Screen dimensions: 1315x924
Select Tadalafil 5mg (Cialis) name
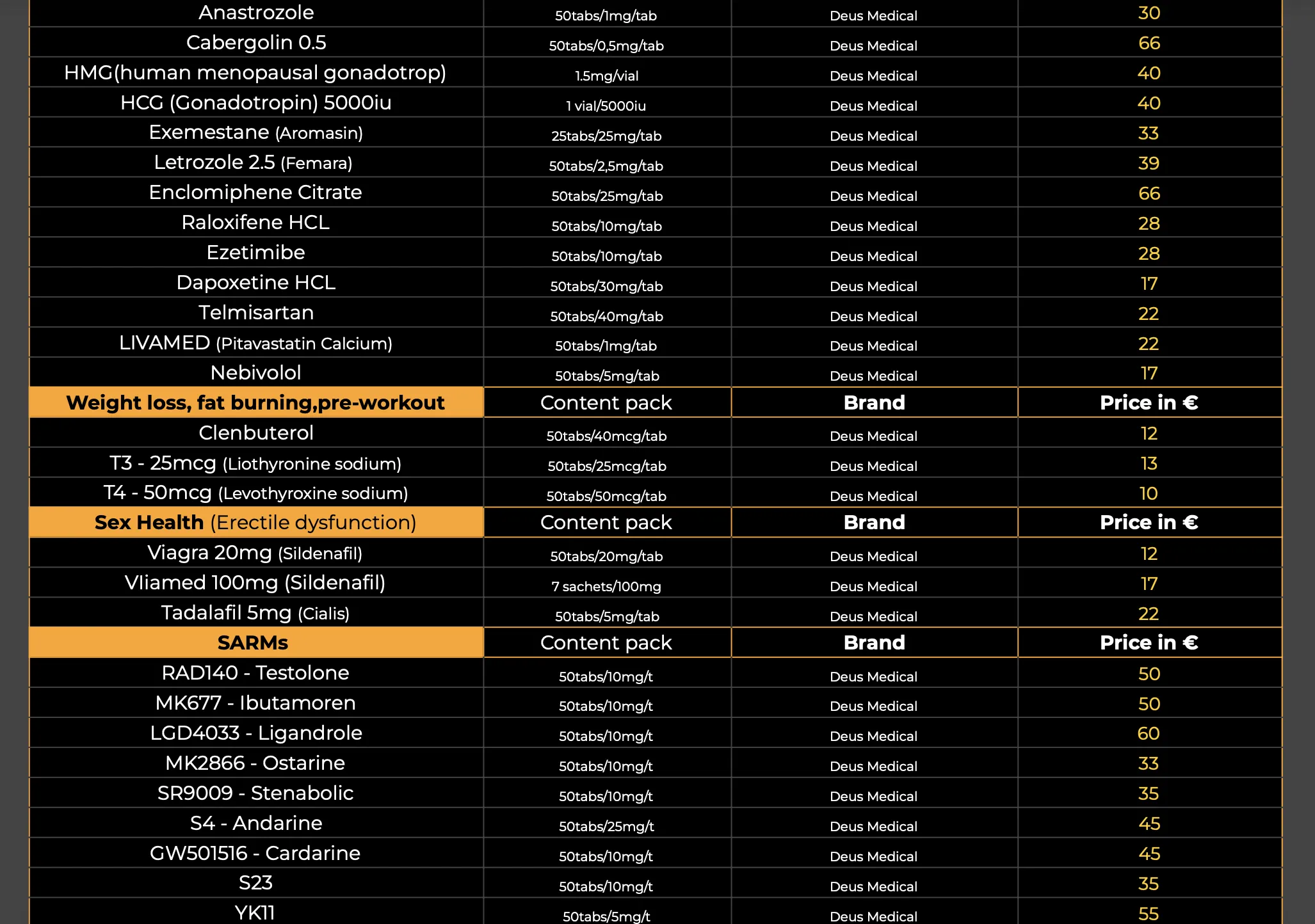click(255, 613)
